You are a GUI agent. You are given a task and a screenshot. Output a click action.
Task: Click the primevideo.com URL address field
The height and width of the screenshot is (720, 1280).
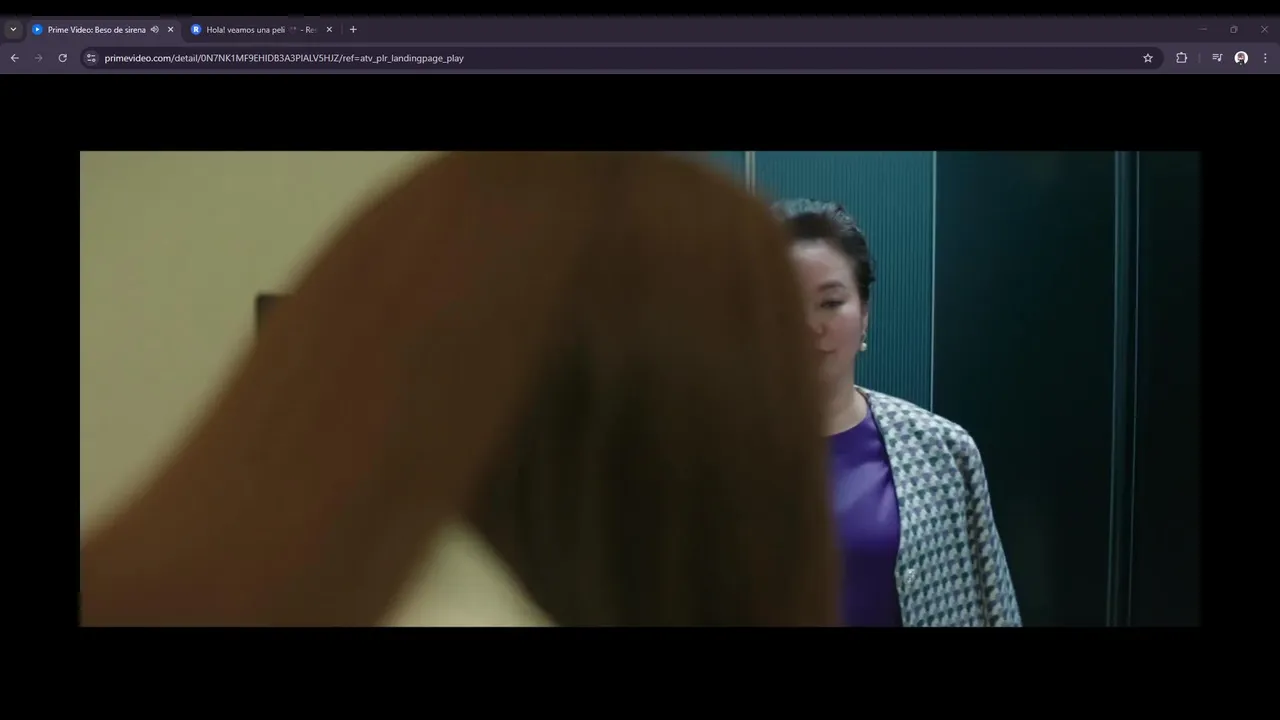tap(620, 58)
